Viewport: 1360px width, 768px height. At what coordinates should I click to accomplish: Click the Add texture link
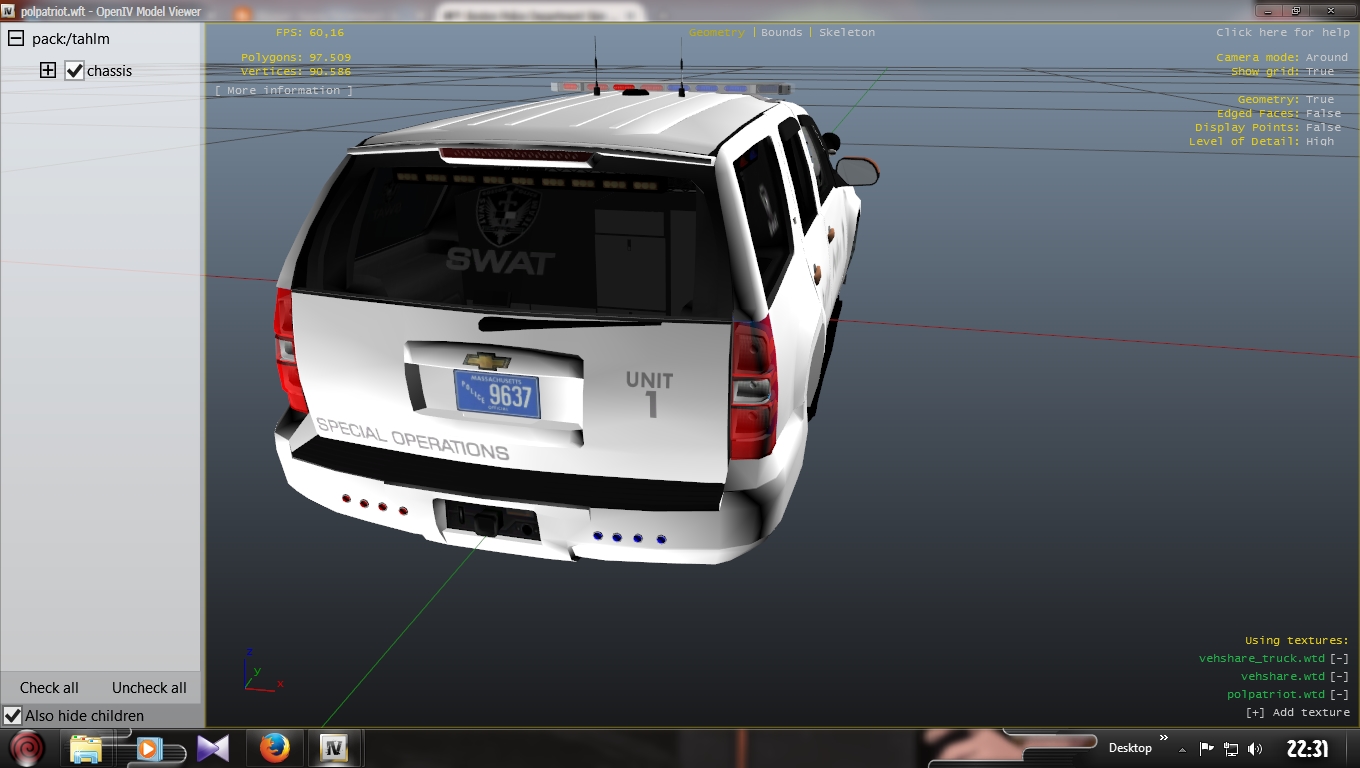[1297, 712]
